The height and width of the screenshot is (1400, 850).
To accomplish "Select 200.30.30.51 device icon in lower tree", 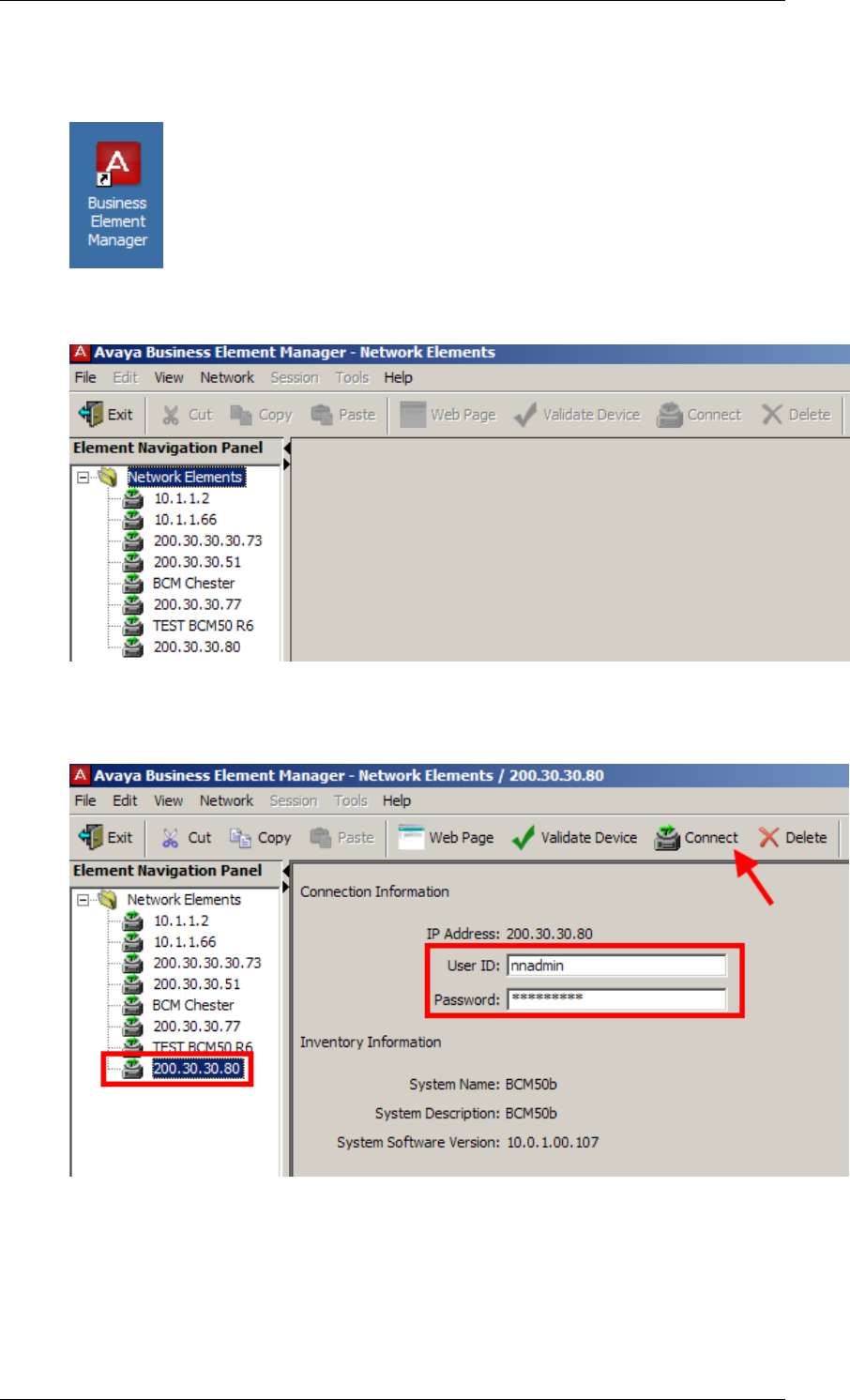I will point(133,983).
